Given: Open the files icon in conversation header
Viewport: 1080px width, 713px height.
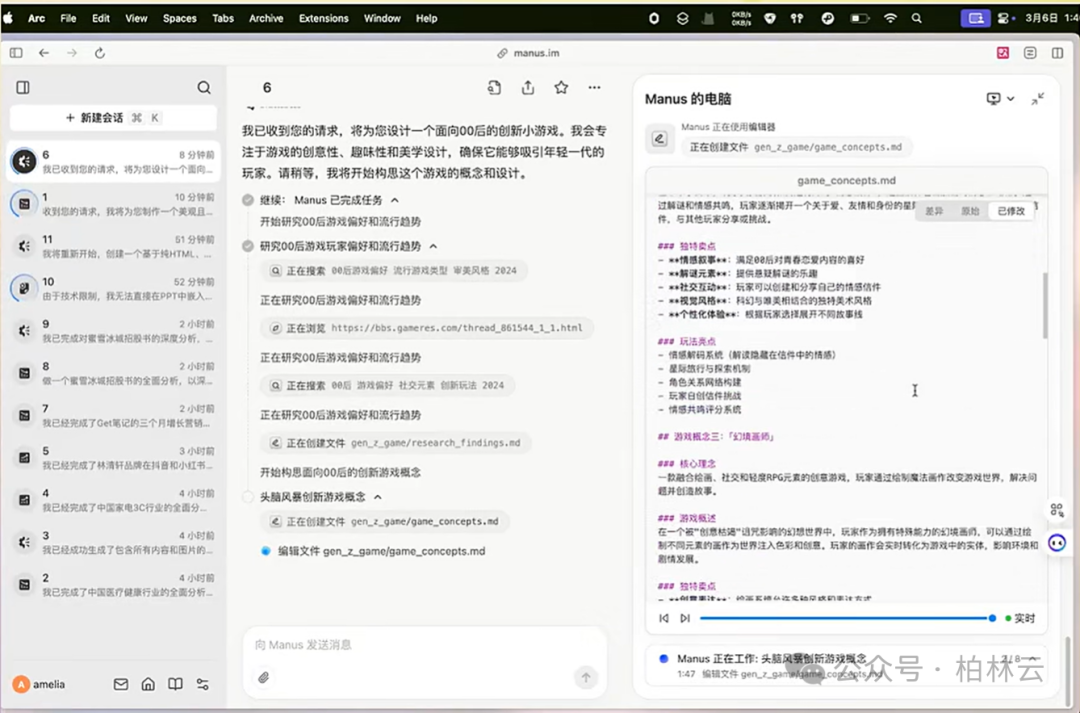Looking at the screenshot, I should click(x=494, y=87).
